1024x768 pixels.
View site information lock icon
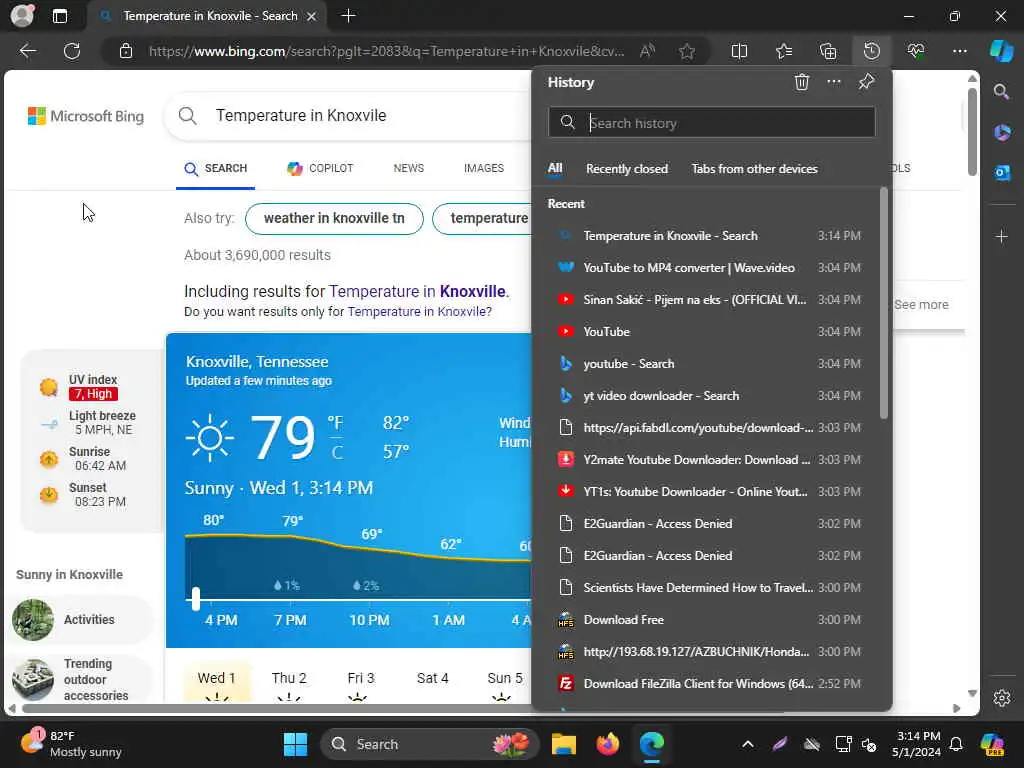coord(126,51)
